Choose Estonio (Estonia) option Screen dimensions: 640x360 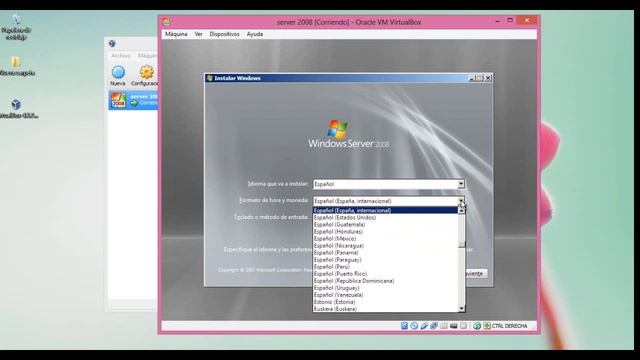(x=385, y=302)
